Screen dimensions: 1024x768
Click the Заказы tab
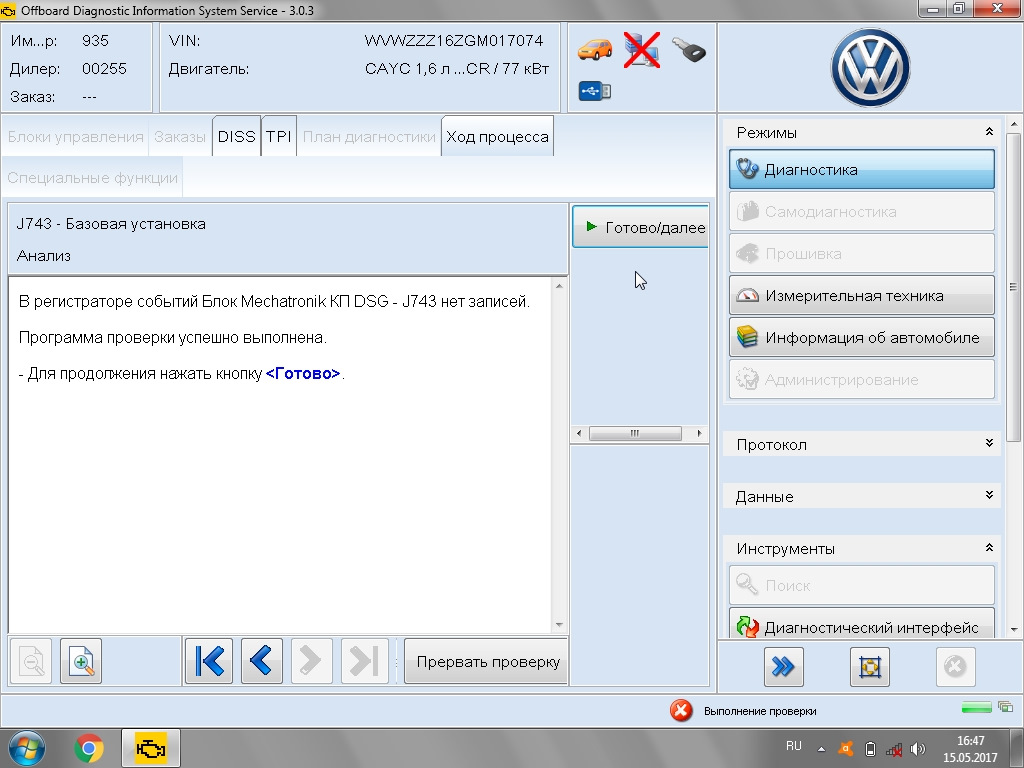coord(180,136)
